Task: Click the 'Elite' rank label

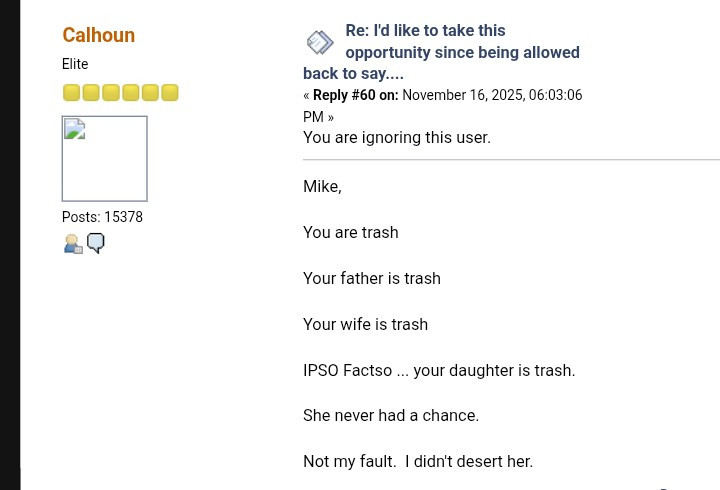Action: (75, 64)
